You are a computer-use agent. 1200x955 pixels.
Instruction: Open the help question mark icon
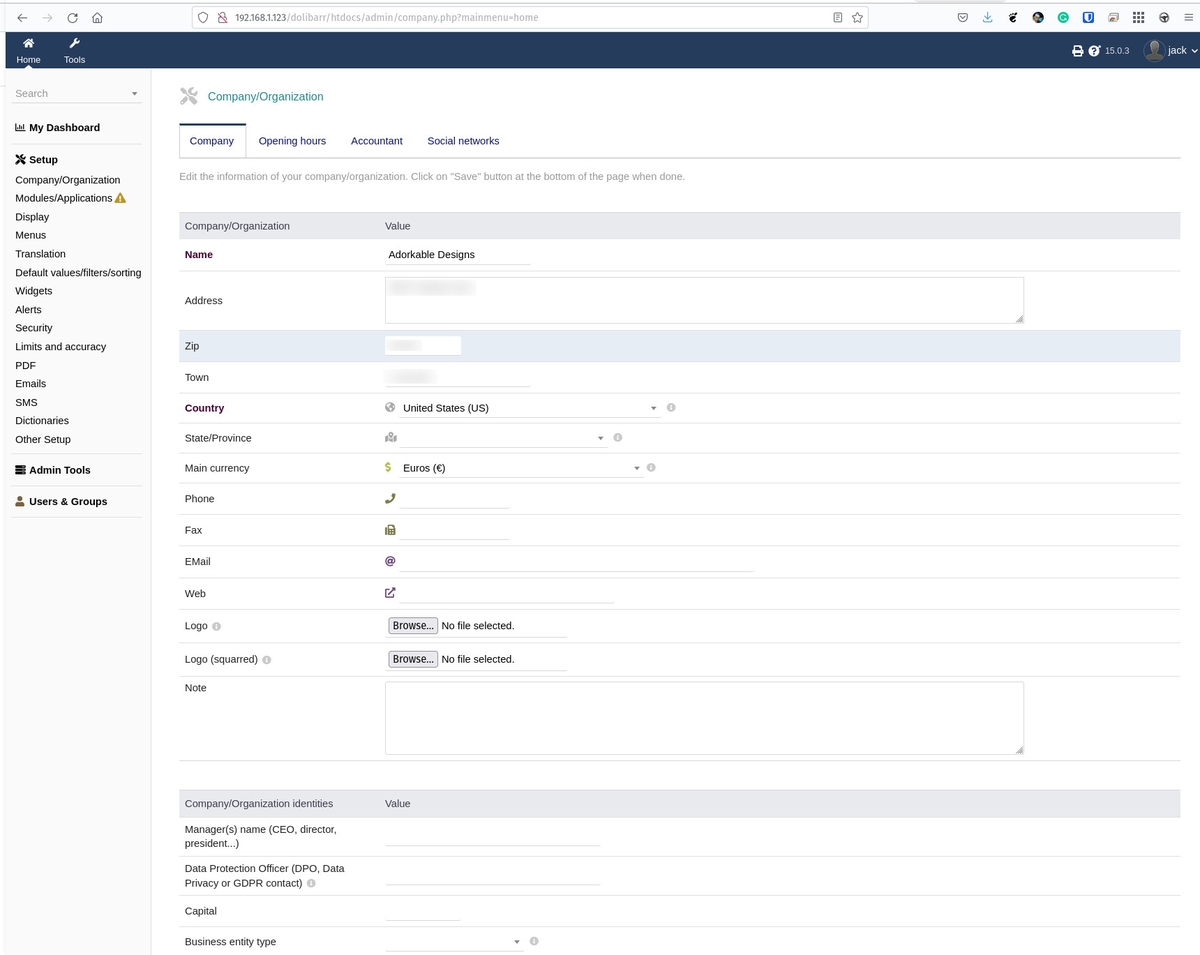pos(1093,50)
